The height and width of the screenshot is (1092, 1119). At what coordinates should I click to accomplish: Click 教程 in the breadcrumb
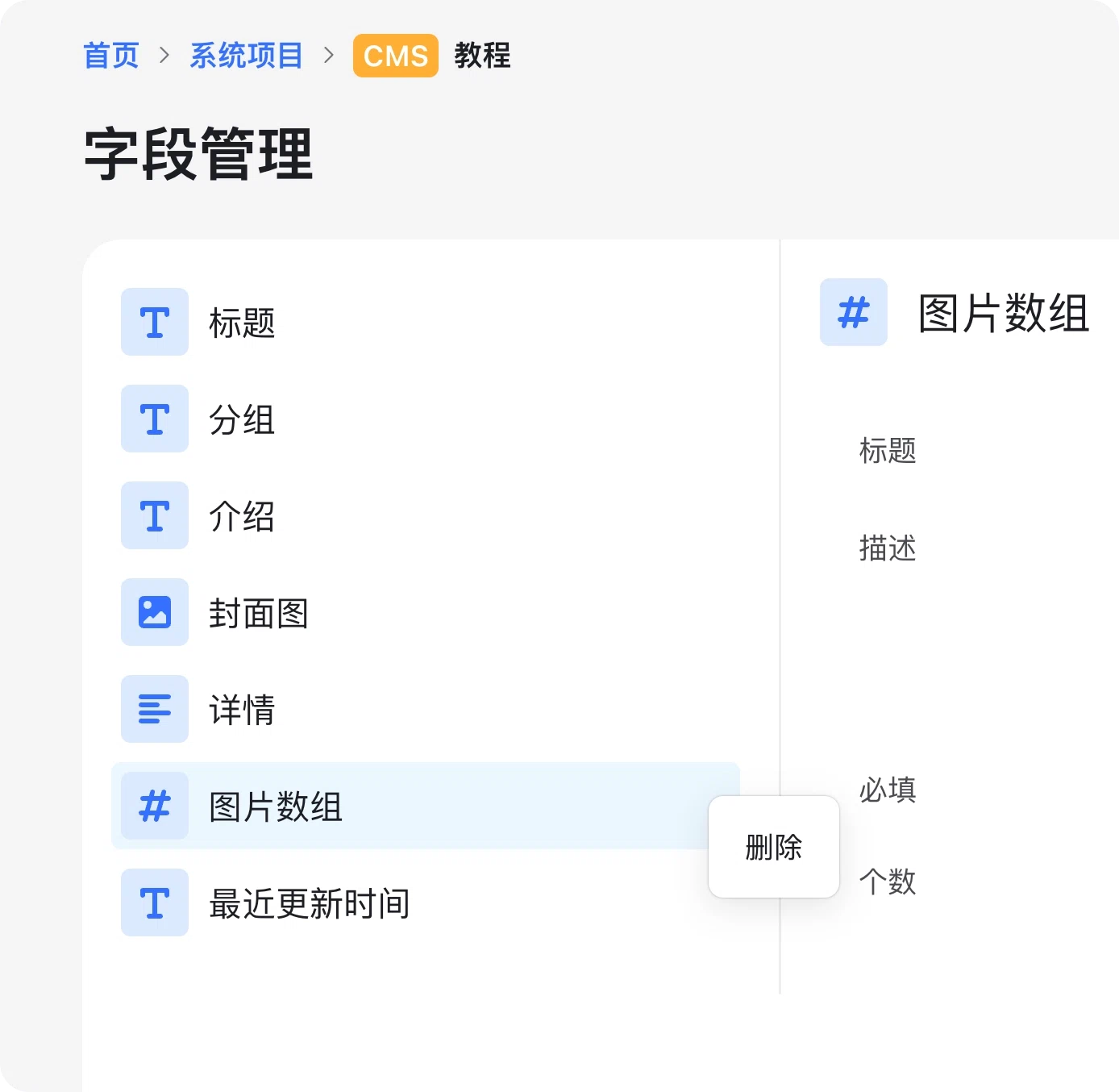pyautogui.click(x=482, y=56)
